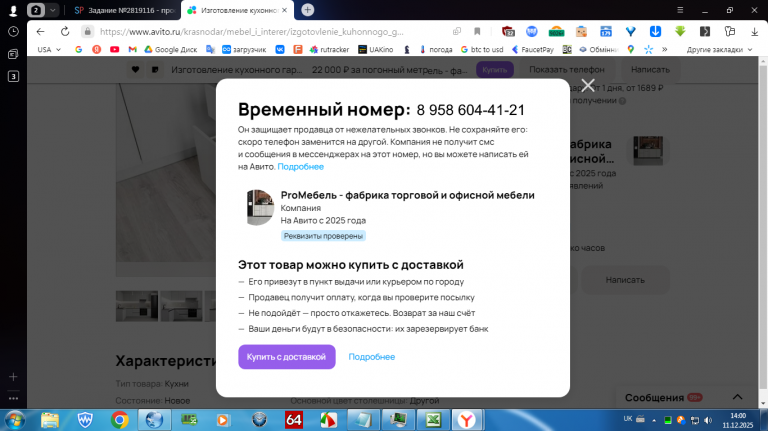Open the rutracker bookmark

click(330, 49)
